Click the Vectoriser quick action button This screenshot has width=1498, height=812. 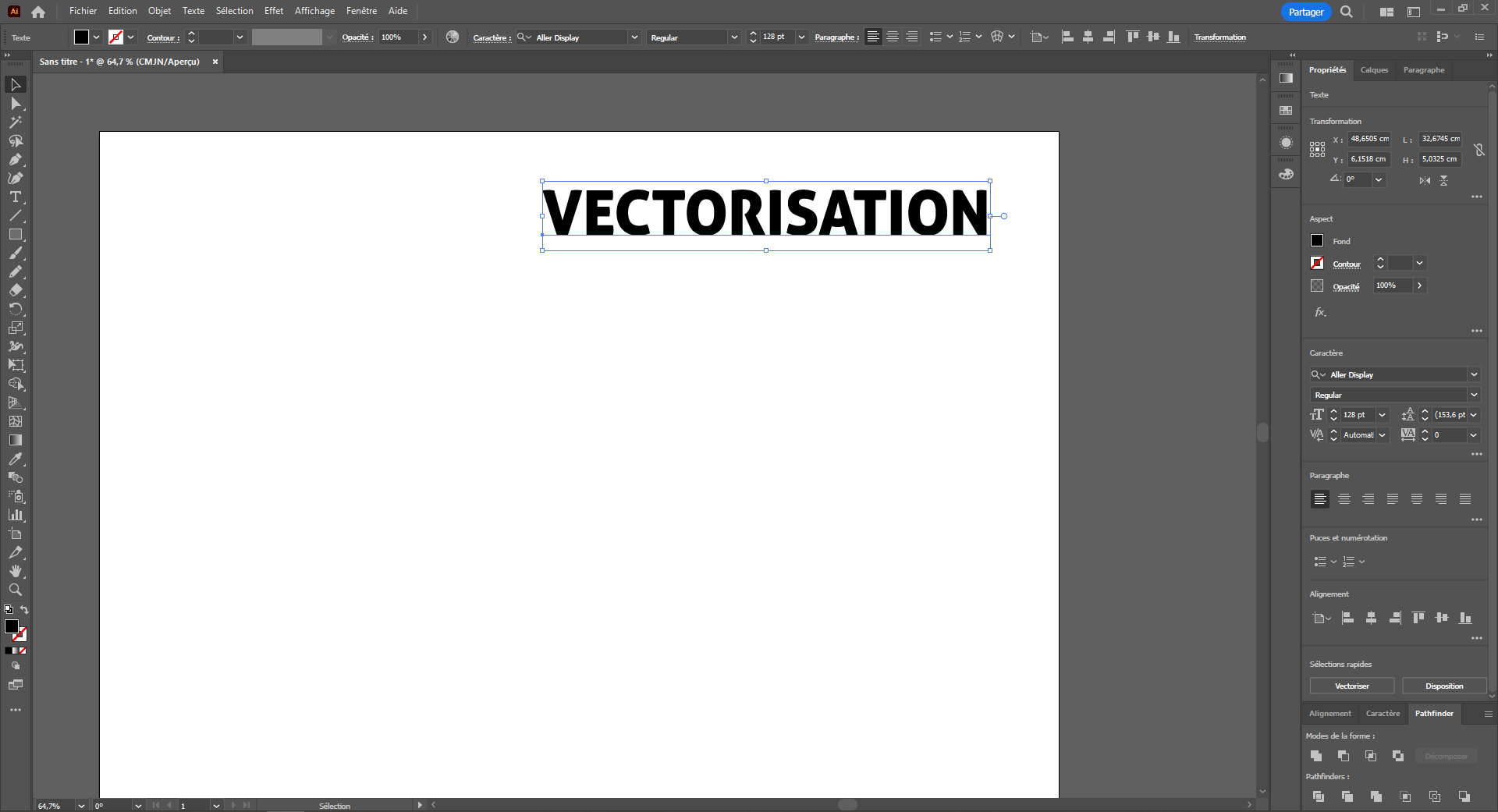[x=1351, y=686]
